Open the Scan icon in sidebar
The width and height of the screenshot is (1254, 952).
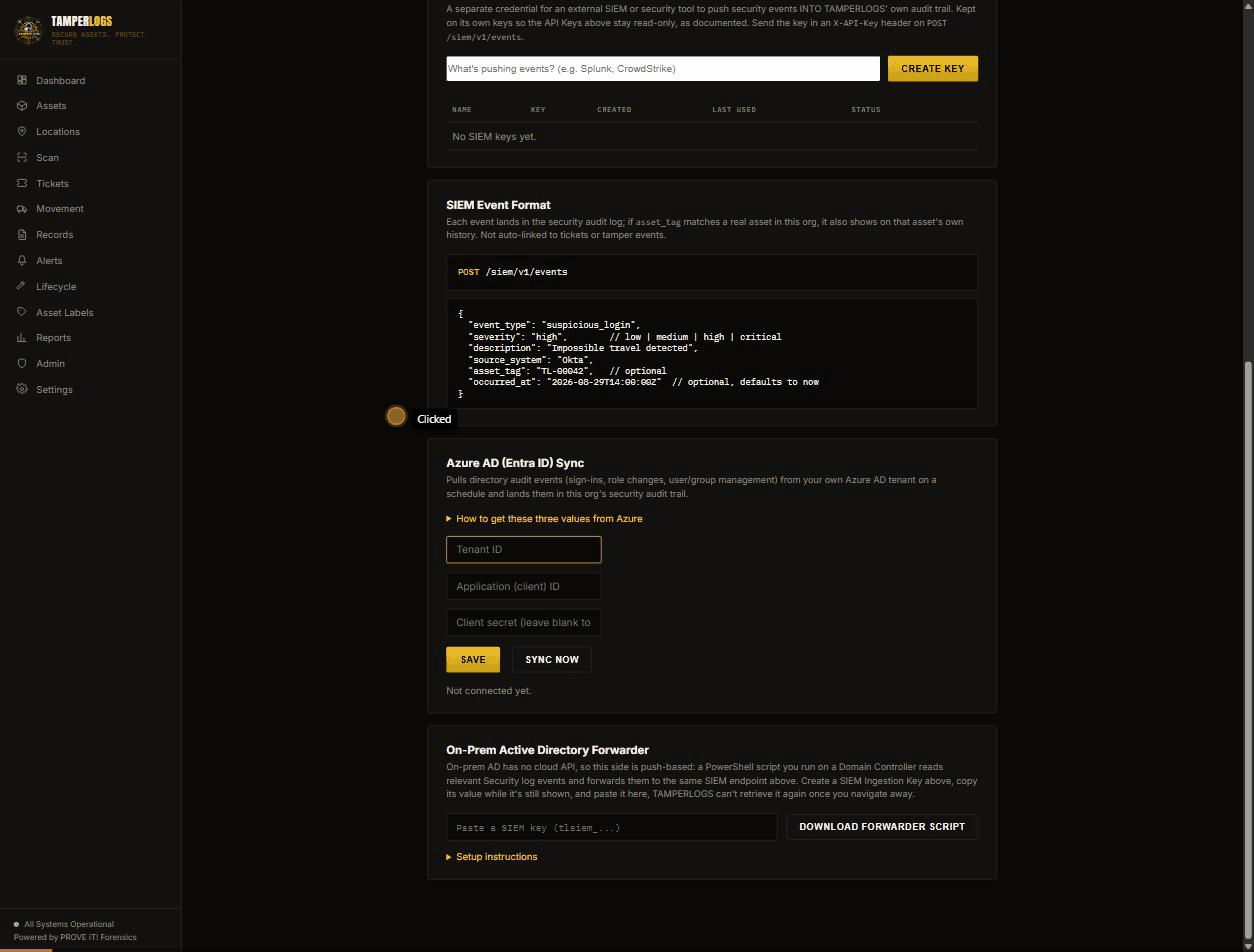(22, 157)
